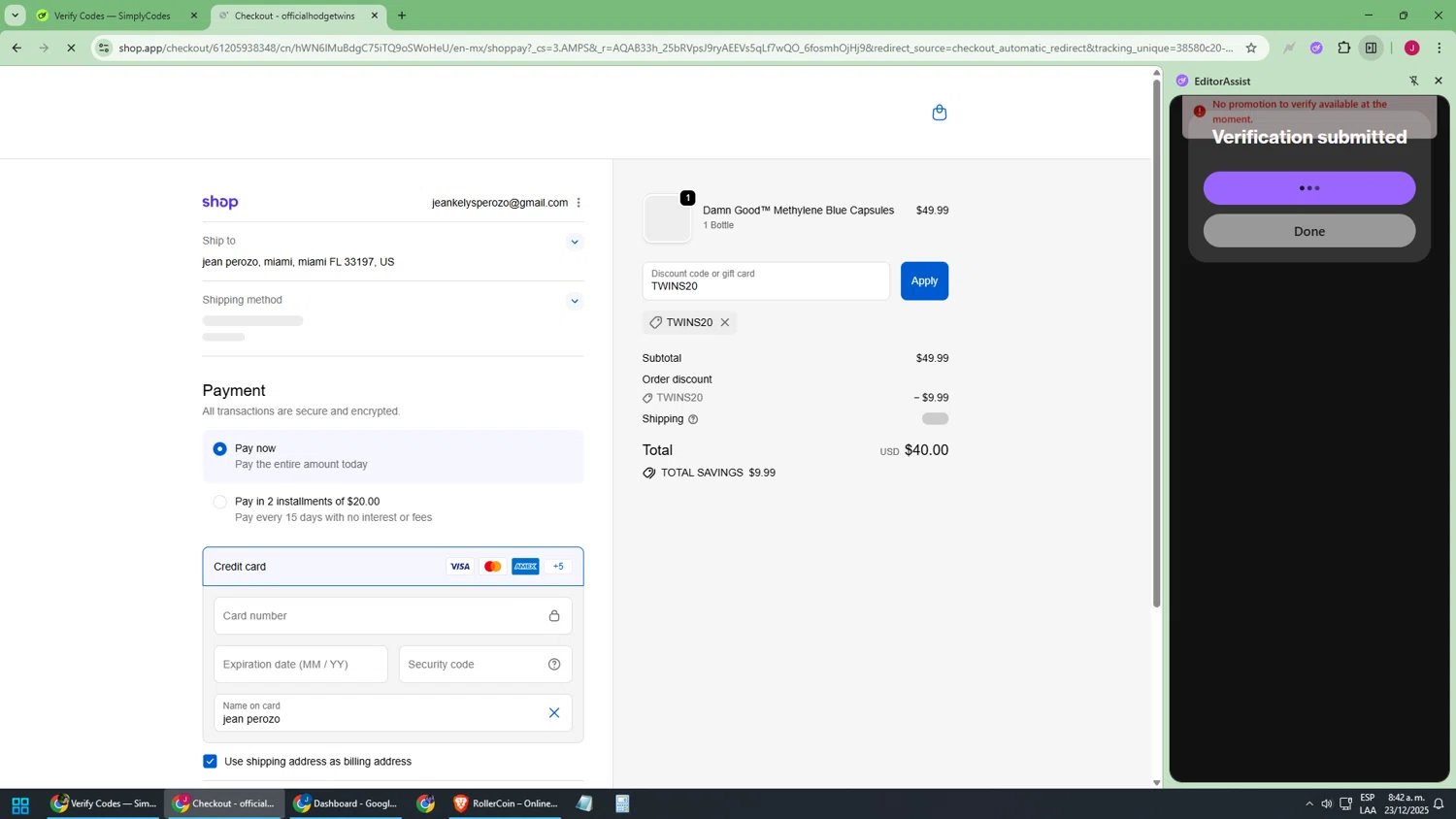Image resolution: width=1456 pixels, height=819 pixels.
Task: Toggle use shipping address as billing
Action: [x=210, y=762]
